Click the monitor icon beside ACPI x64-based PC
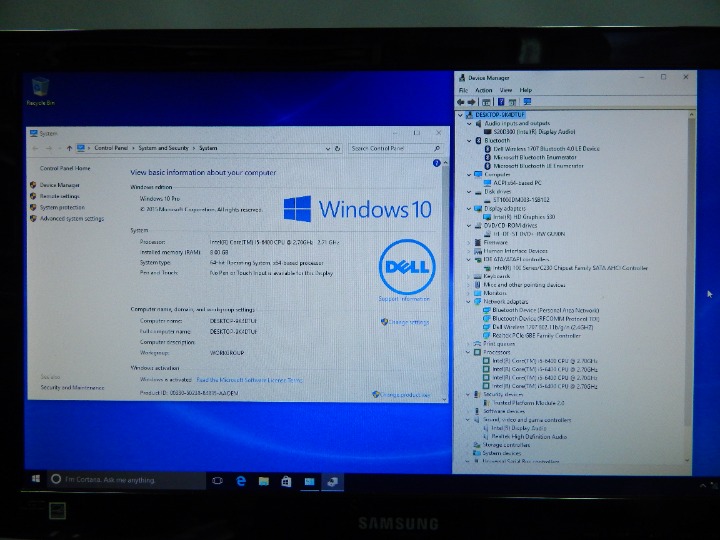This screenshot has width=720, height=540. point(488,183)
